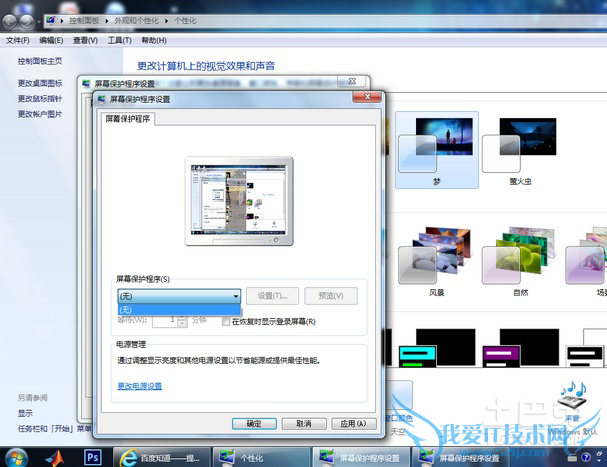Open recent pages dropdown beside navigation arrows
This screenshot has height=467, width=607.
coord(39,22)
